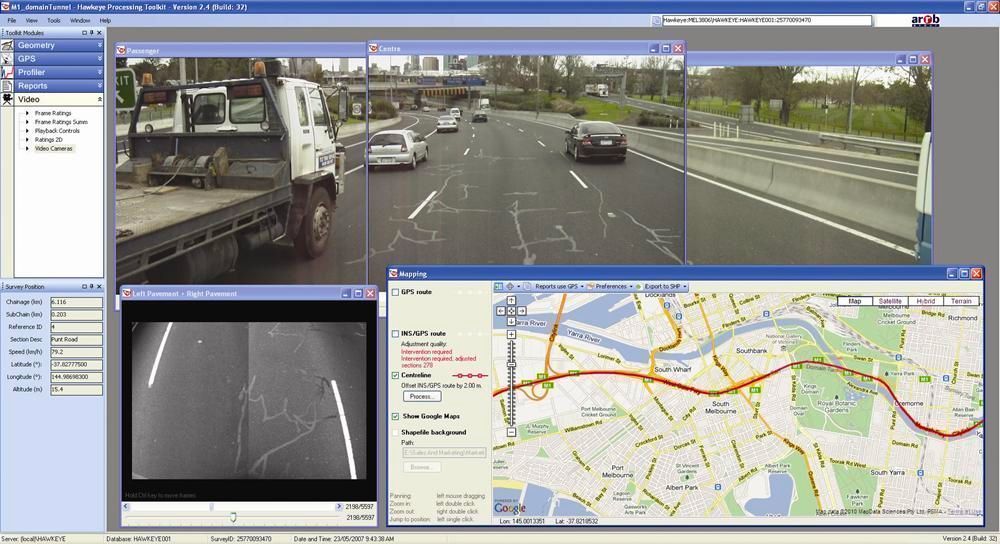This screenshot has width=1000, height=544.
Task: Click the Reports module document icon
Action: click(7, 85)
